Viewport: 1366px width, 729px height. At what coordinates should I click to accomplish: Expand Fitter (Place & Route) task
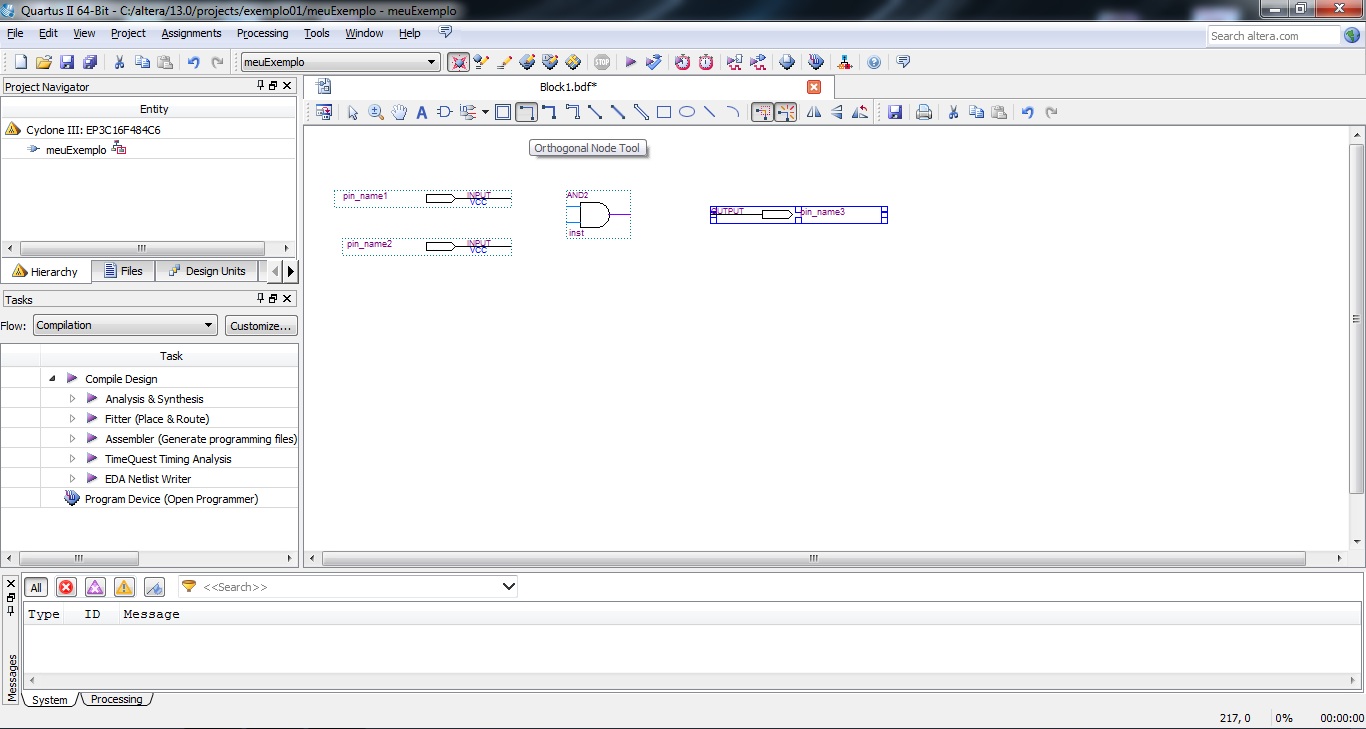tap(72, 419)
